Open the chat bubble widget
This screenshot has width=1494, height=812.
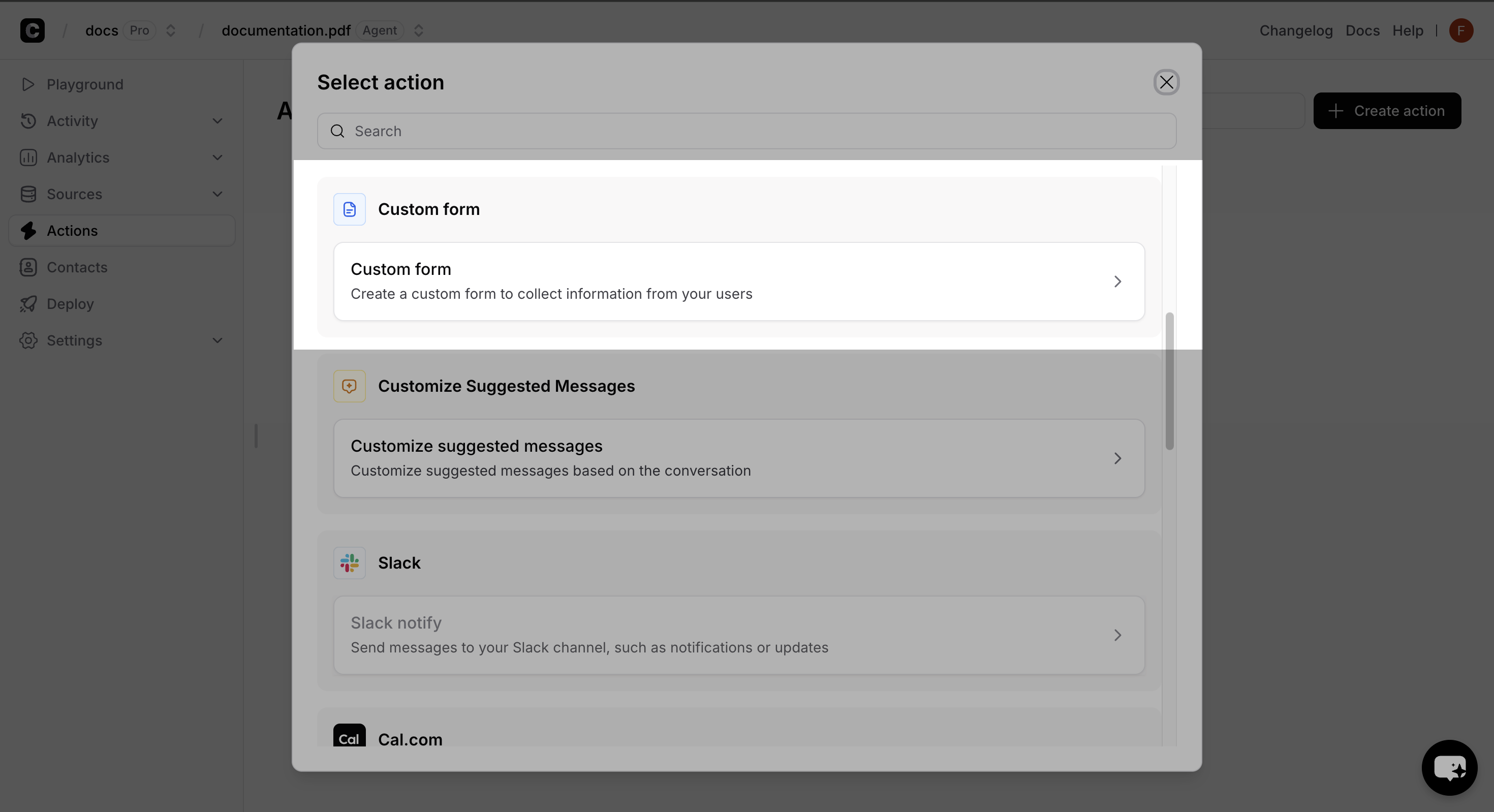coord(1449,767)
